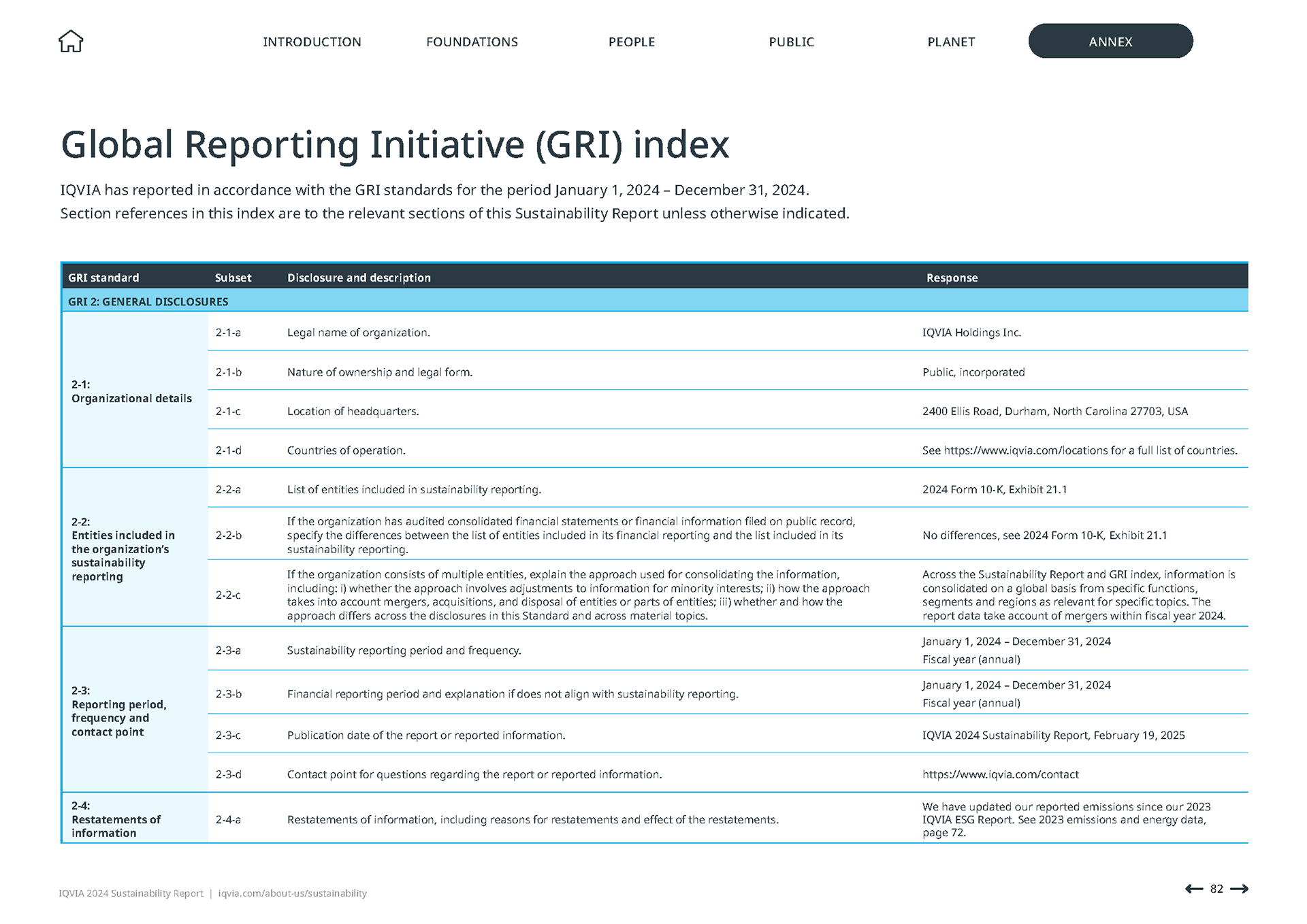
Task: Select the '2-4-a' subset cell
Action: pos(228,820)
